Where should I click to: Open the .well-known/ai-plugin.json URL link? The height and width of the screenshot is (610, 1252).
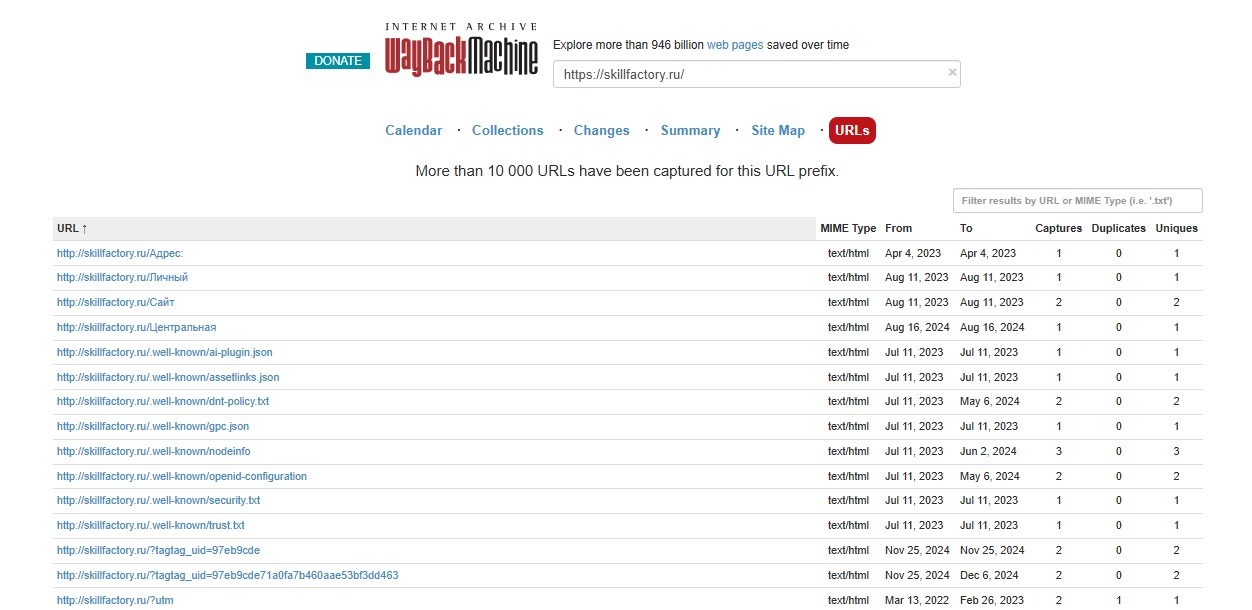click(164, 352)
